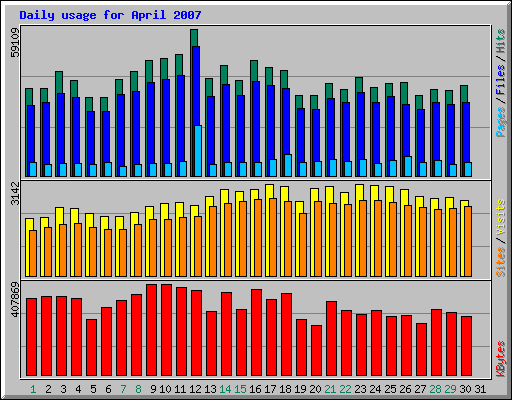Image resolution: width=512 pixels, height=400 pixels.
Task: Click the red KBytes bar for day 9
Action: [x=151, y=330]
